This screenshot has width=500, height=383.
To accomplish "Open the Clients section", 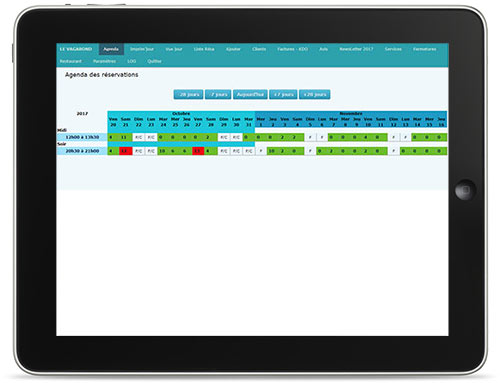I will point(259,49).
